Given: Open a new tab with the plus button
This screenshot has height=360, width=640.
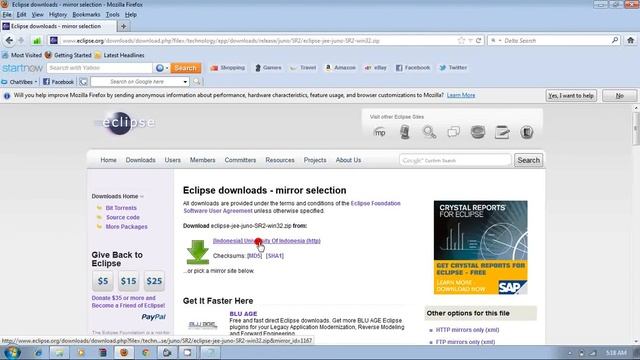Looking at the screenshot, I should 123,26.
